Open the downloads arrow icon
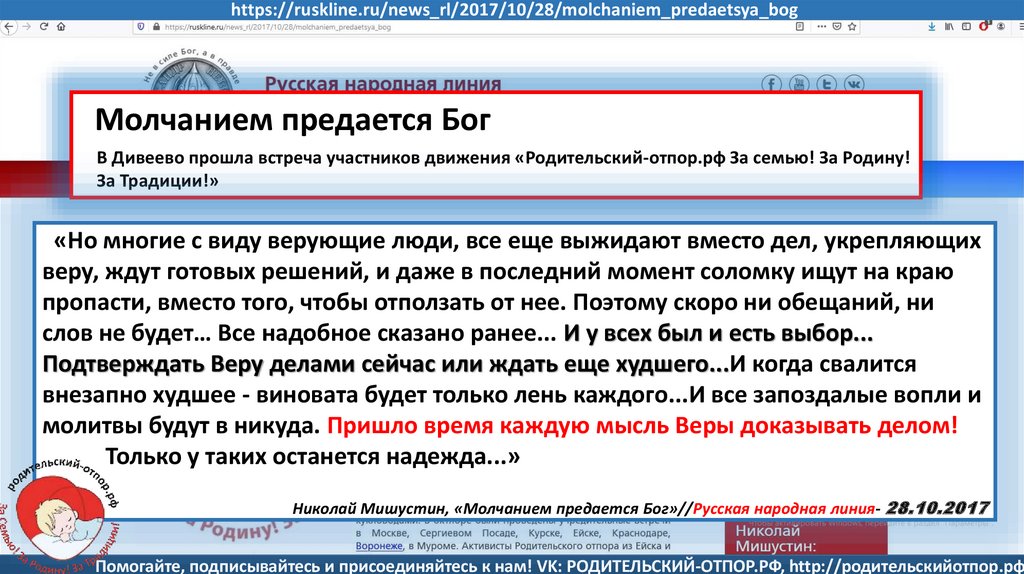Viewport: 1024px width, 574px height. [931, 27]
